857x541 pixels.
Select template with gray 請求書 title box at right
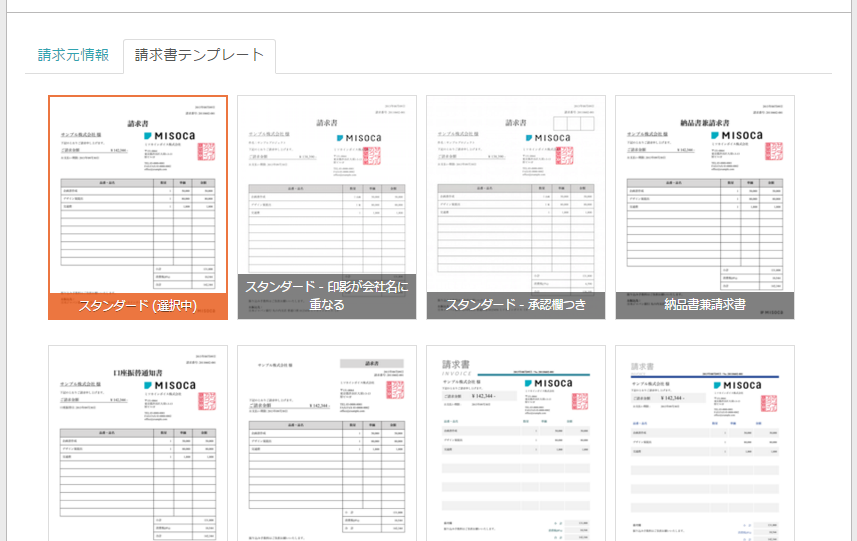[x=327, y=443]
